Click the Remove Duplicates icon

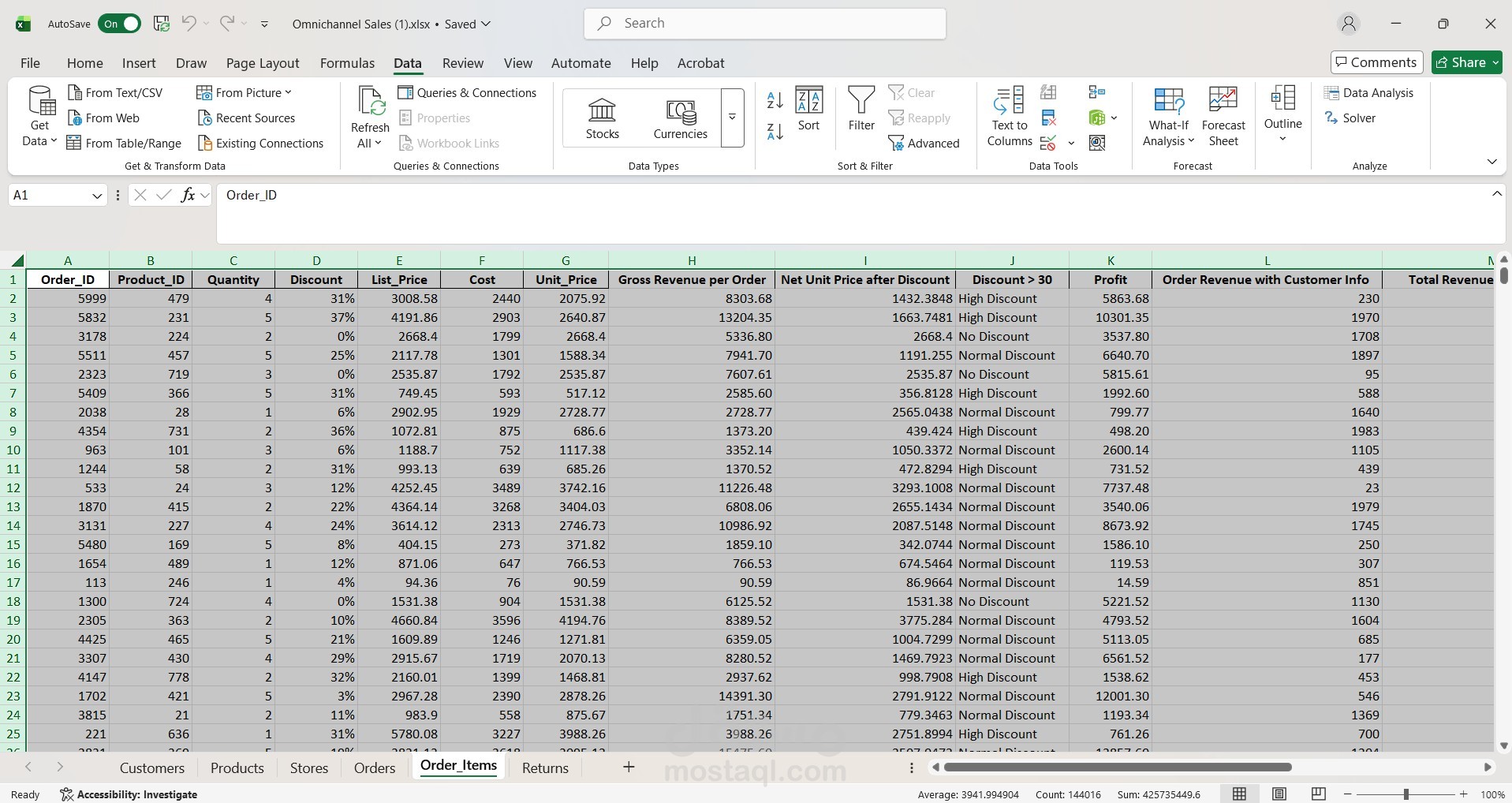[x=1048, y=117]
